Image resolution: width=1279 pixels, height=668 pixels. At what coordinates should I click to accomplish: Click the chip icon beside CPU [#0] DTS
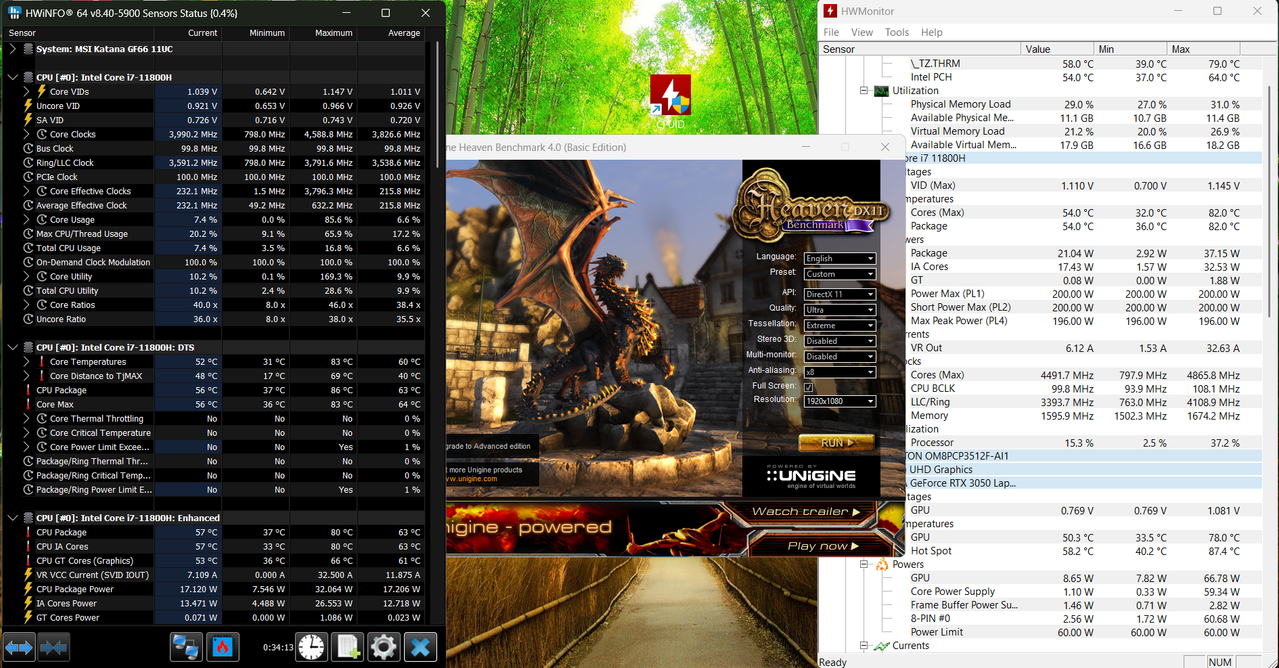28,347
